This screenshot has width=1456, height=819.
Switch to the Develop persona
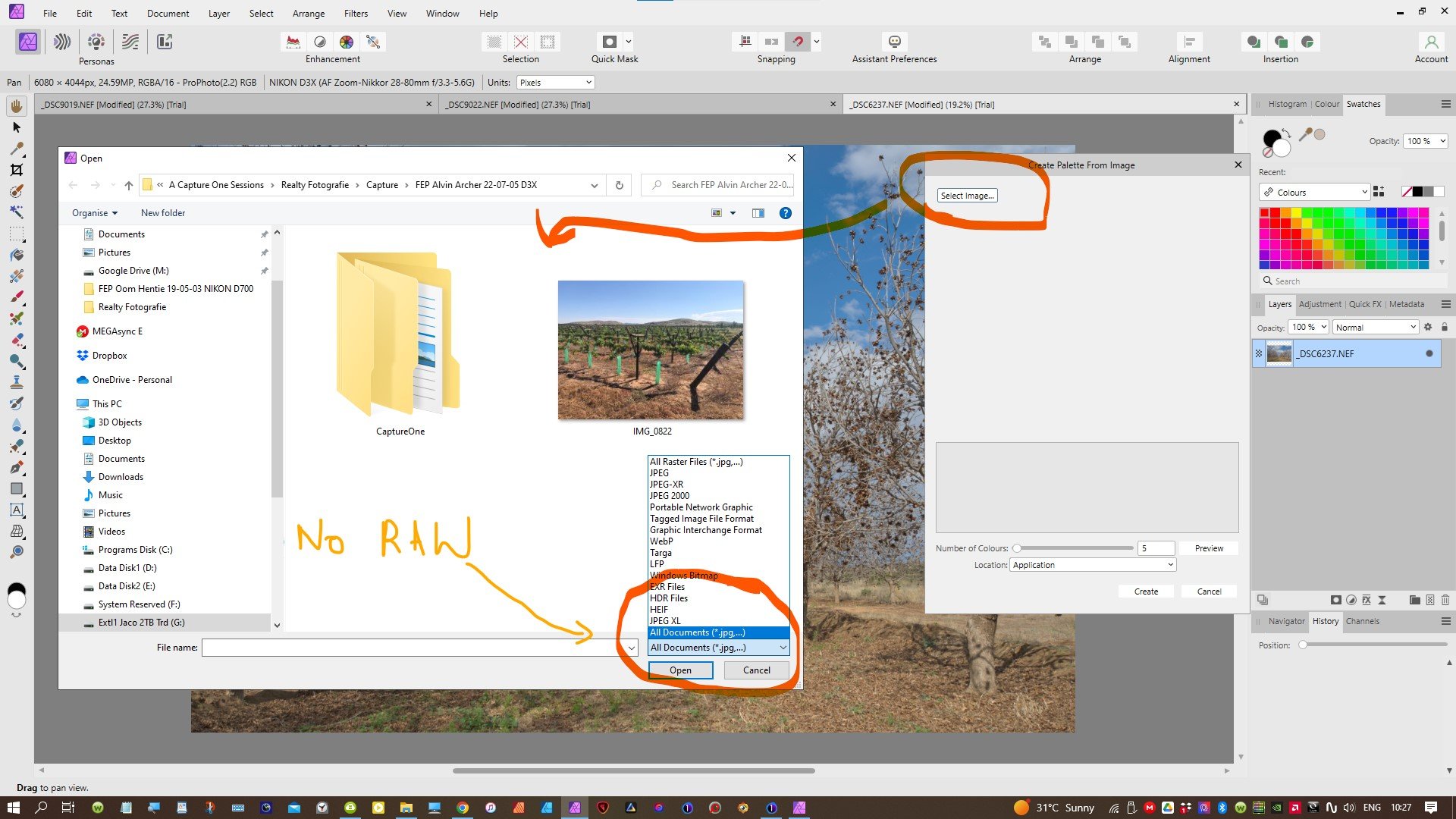96,42
